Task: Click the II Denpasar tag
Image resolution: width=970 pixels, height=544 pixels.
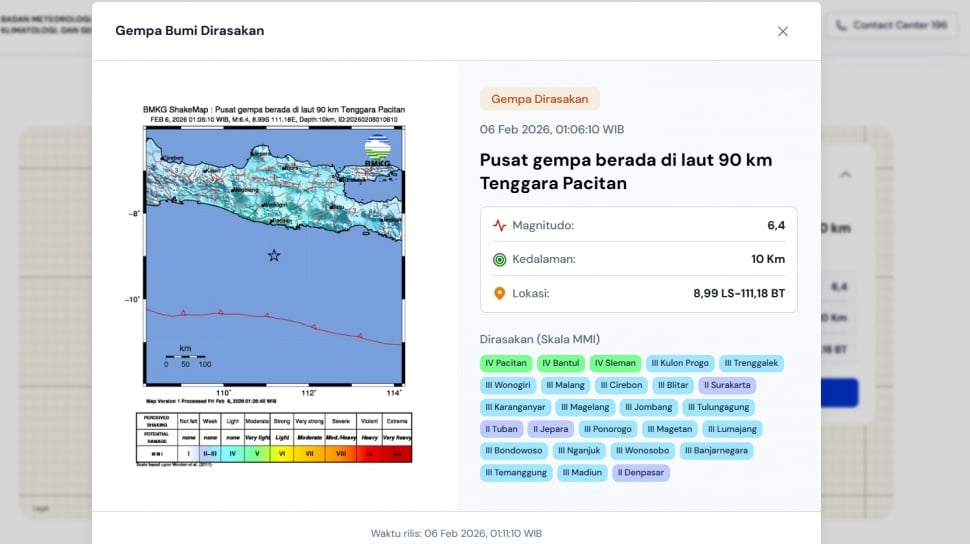Action: click(x=640, y=472)
